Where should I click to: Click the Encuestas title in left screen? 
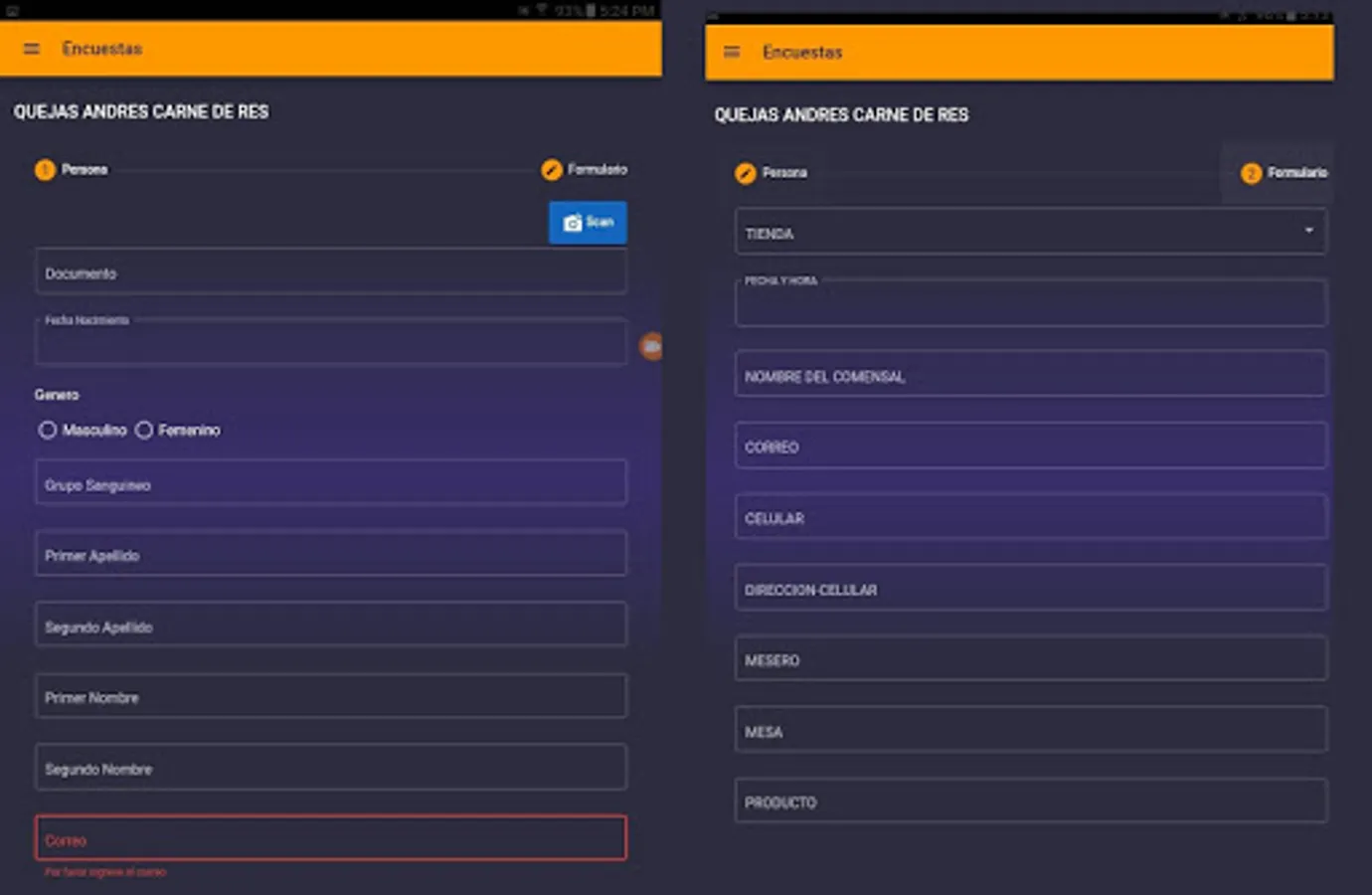point(101,49)
